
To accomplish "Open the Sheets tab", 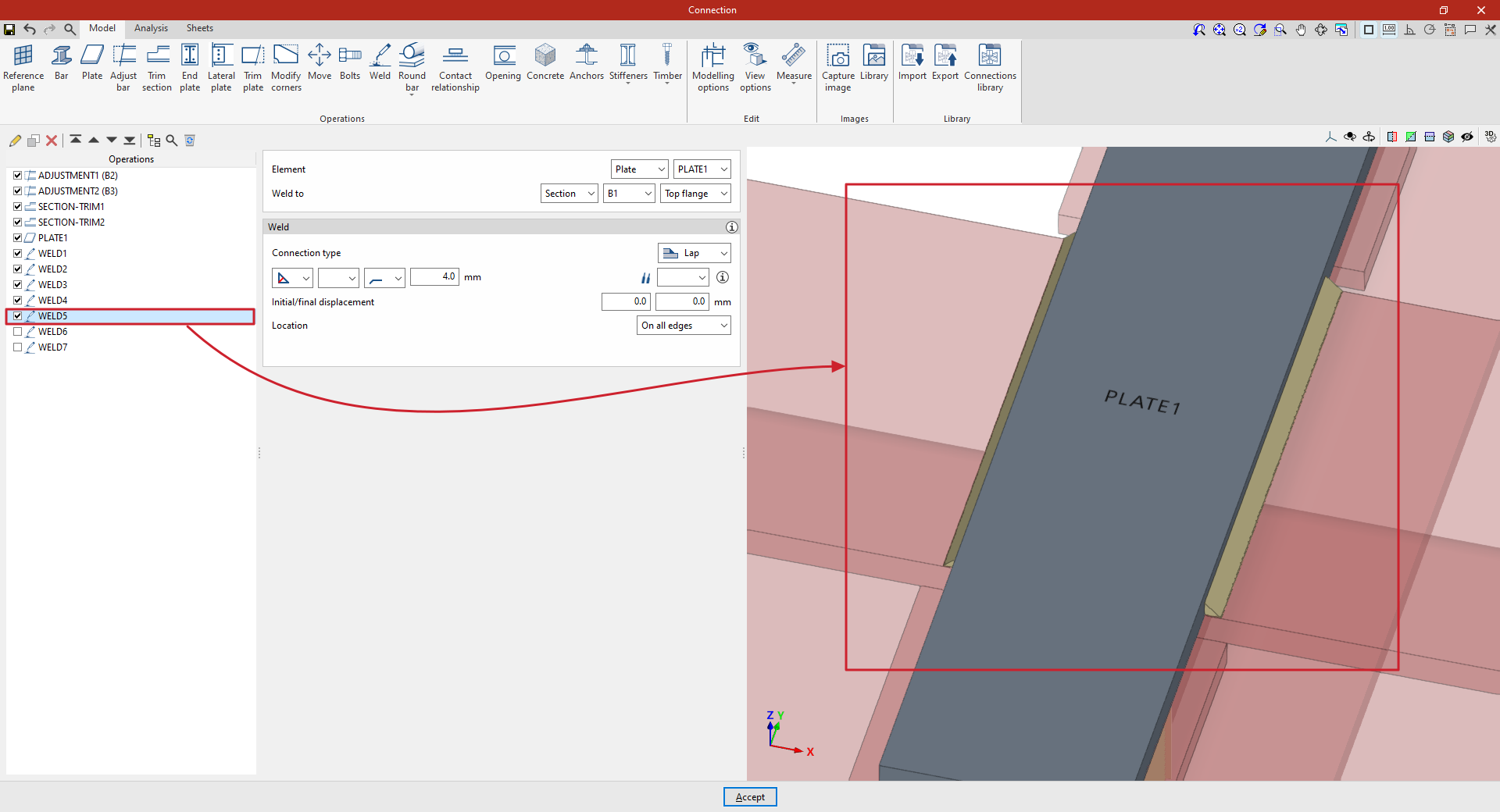I will point(199,28).
